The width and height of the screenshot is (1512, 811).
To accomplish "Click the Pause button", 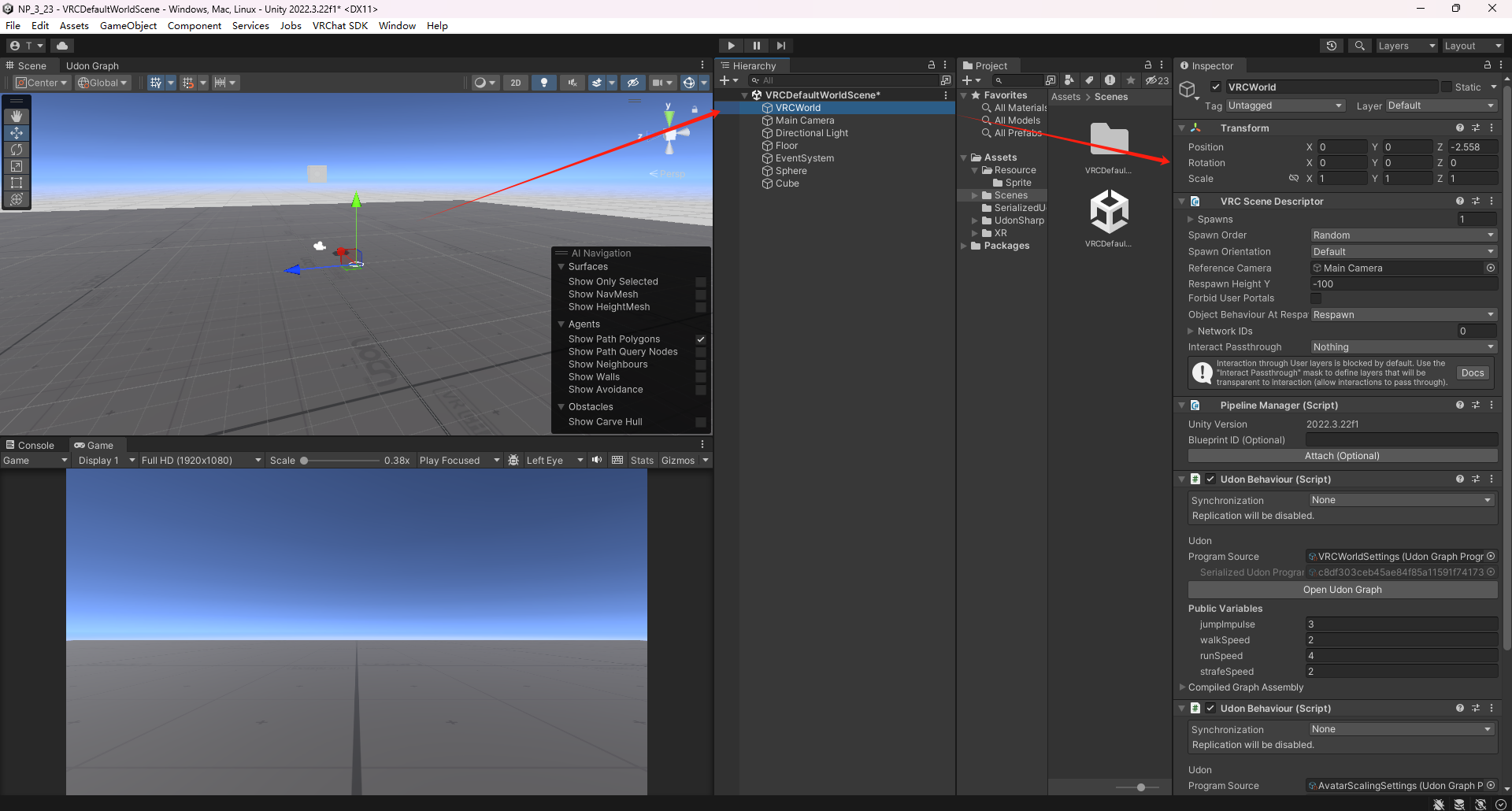I will pos(756,46).
